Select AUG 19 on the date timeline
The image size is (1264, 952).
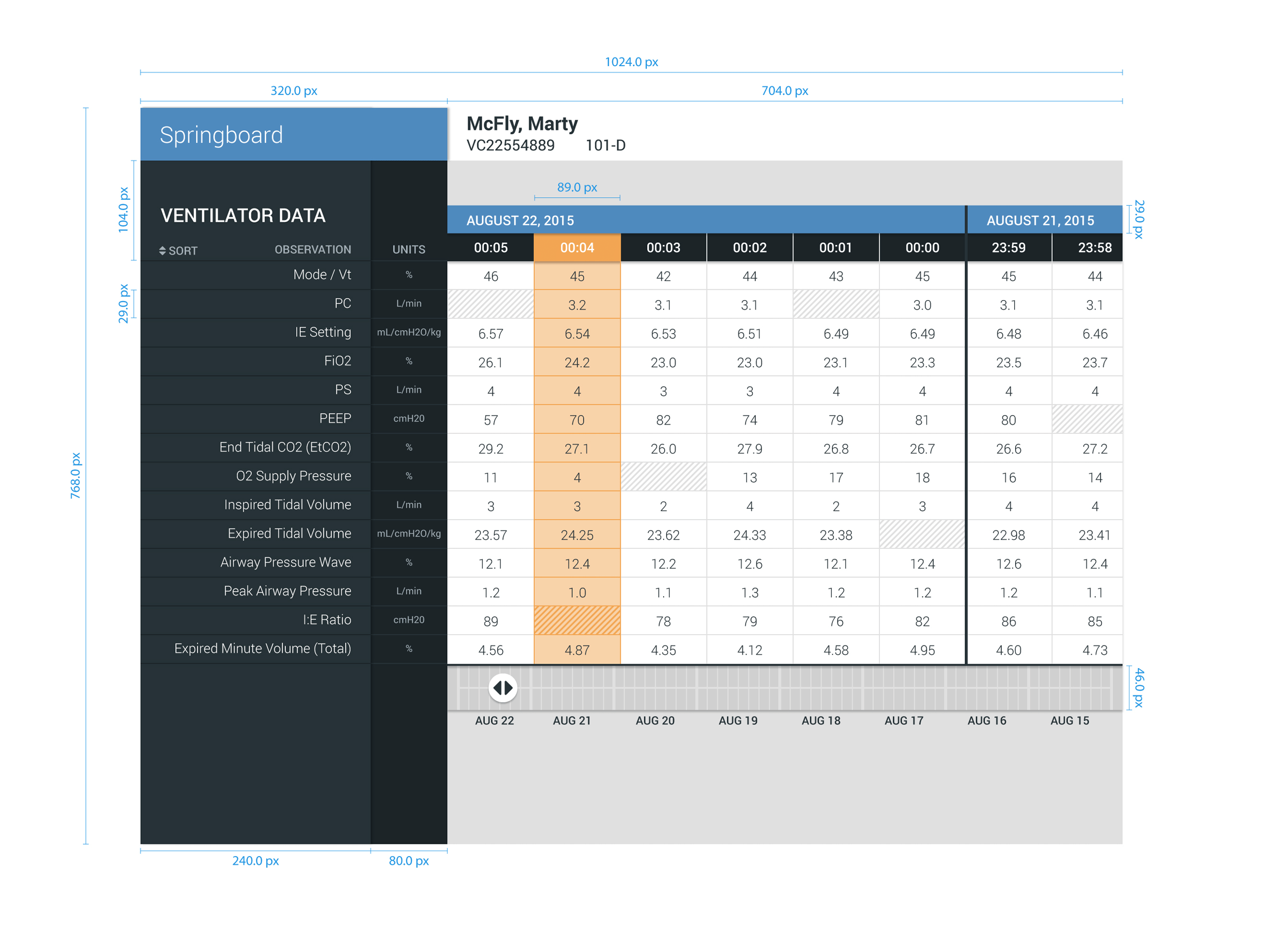click(738, 721)
